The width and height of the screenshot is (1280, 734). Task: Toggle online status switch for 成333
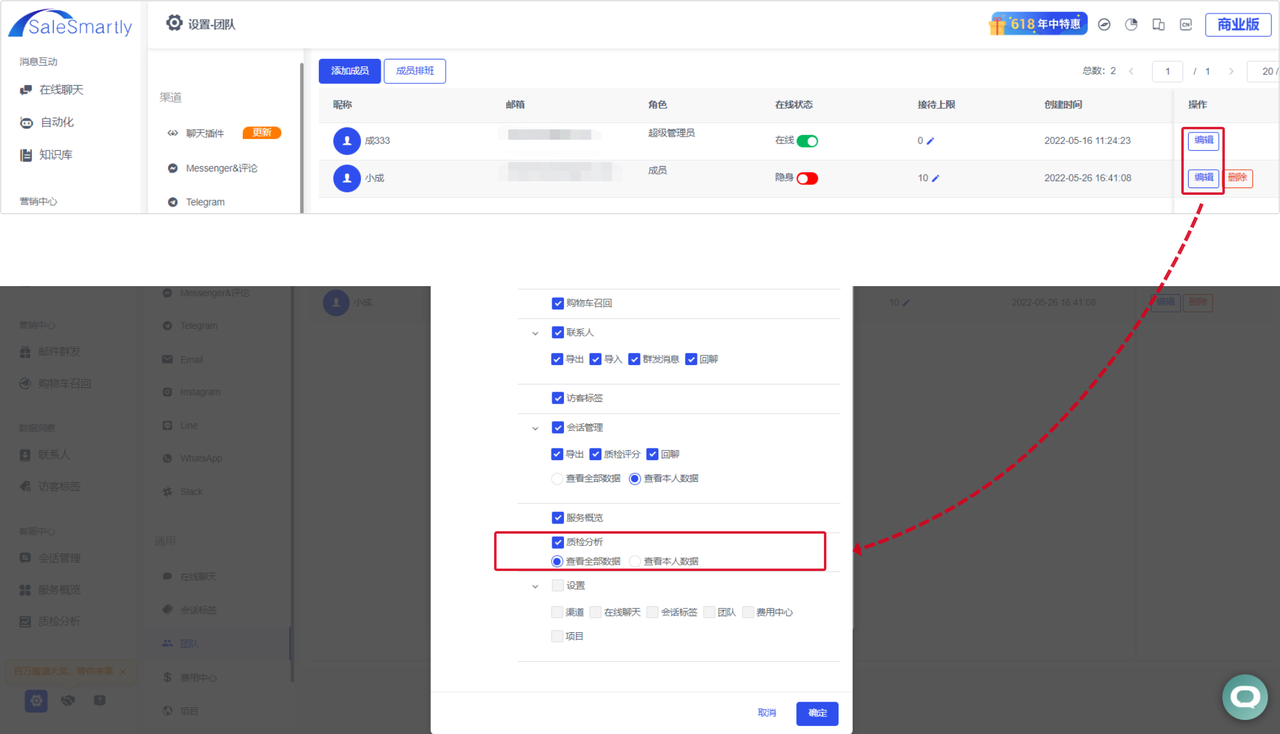pyautogui.click(x=807, y=141)
